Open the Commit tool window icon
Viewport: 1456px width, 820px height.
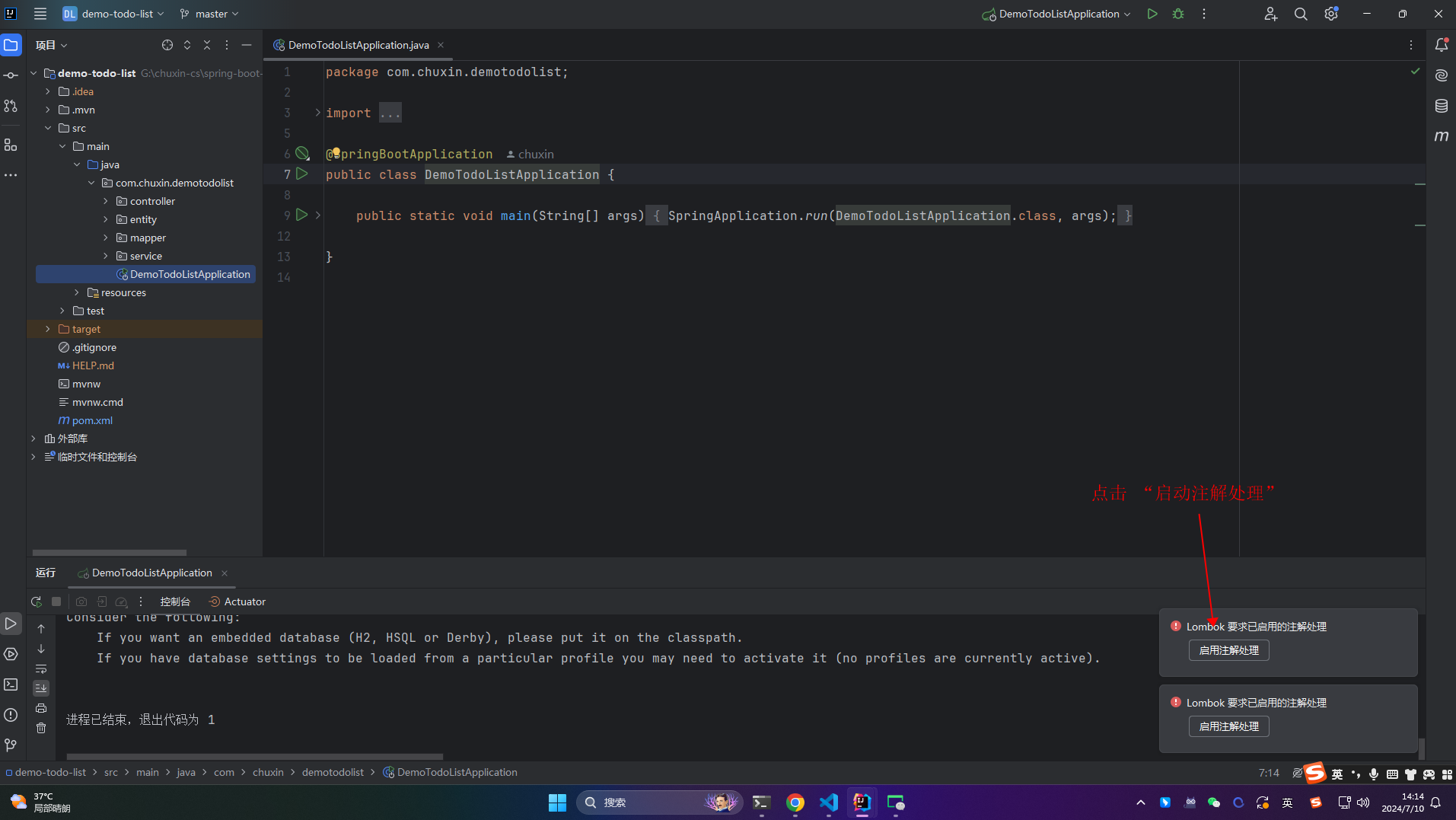11,75
